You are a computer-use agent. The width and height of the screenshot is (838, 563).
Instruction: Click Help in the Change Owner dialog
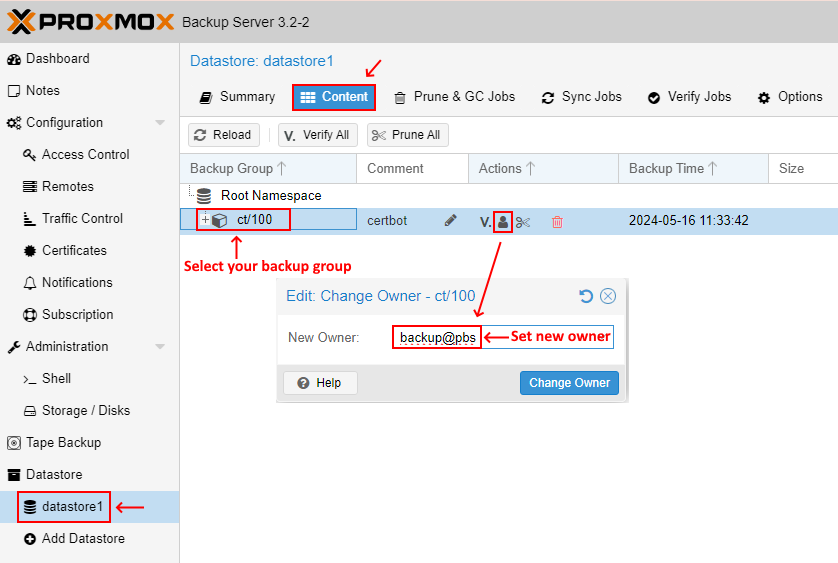320,383
